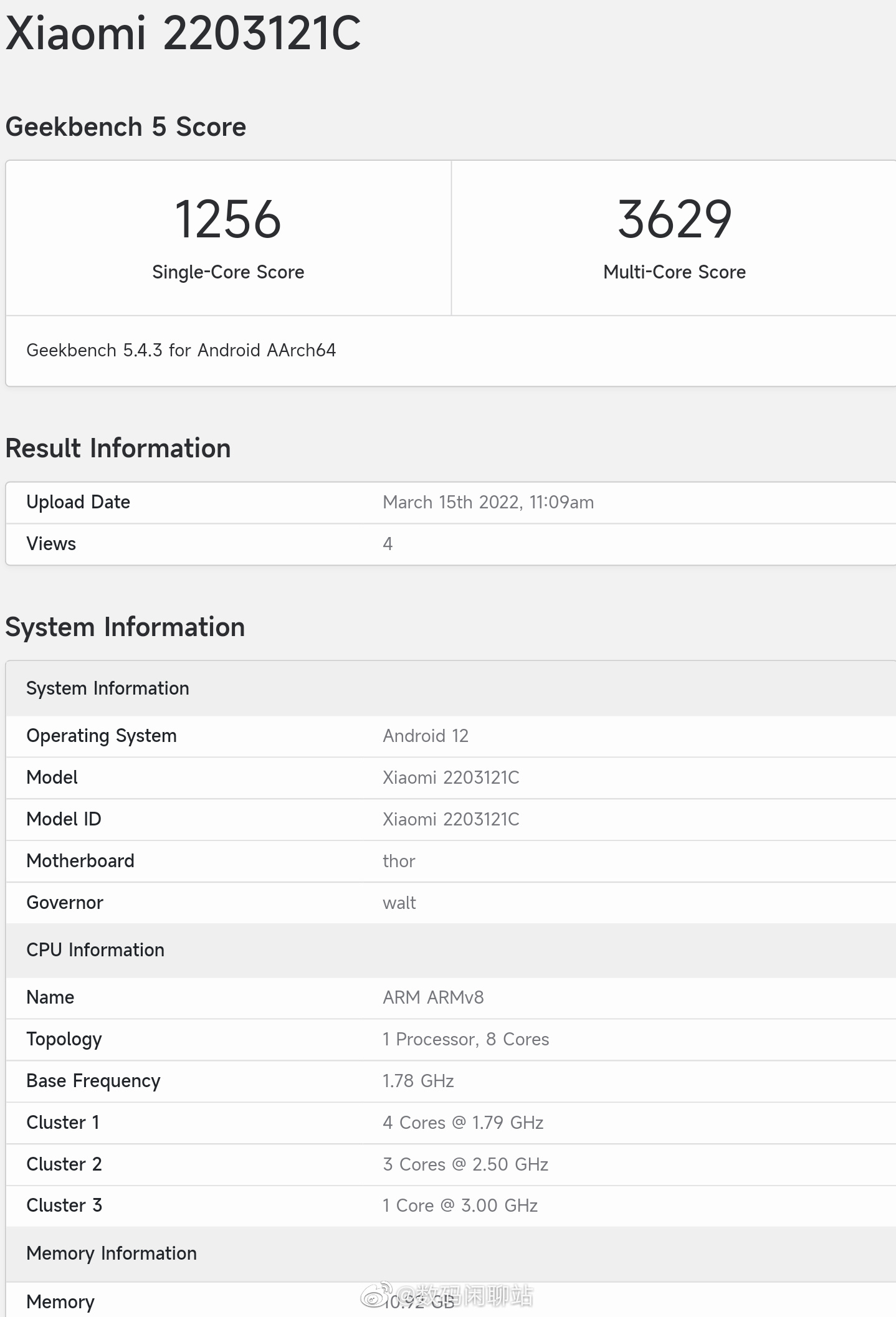Click the upload date value March 15th 2022
896x1317 pixels.
point(488,502)
